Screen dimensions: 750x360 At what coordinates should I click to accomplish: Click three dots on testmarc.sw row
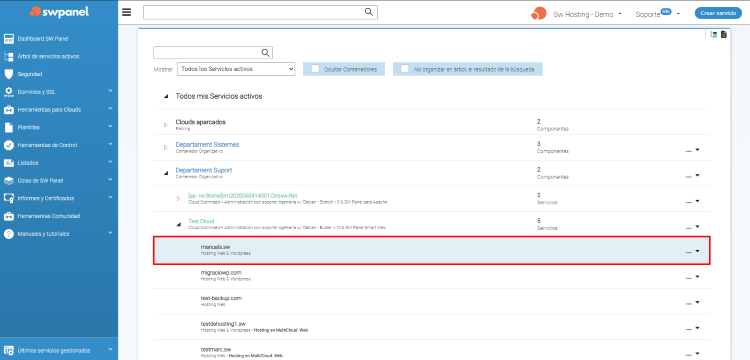[688, 354]
